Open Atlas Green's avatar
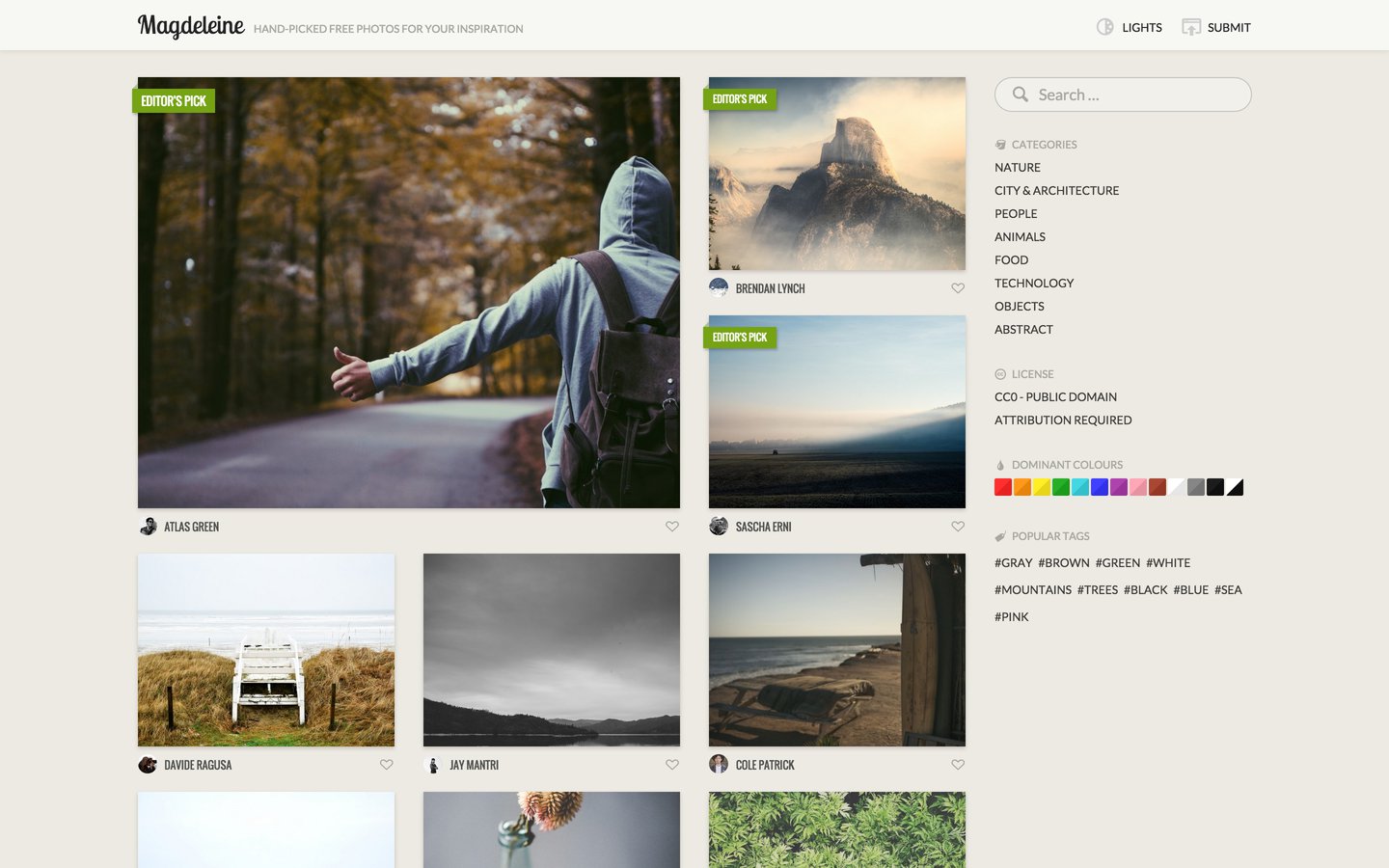Screen dimensions: 1389x868 (148, 526)
